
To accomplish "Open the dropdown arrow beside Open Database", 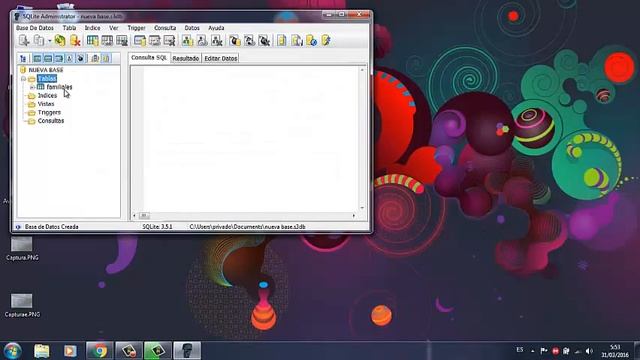I will pyautogui.click(x=49, y=41).
